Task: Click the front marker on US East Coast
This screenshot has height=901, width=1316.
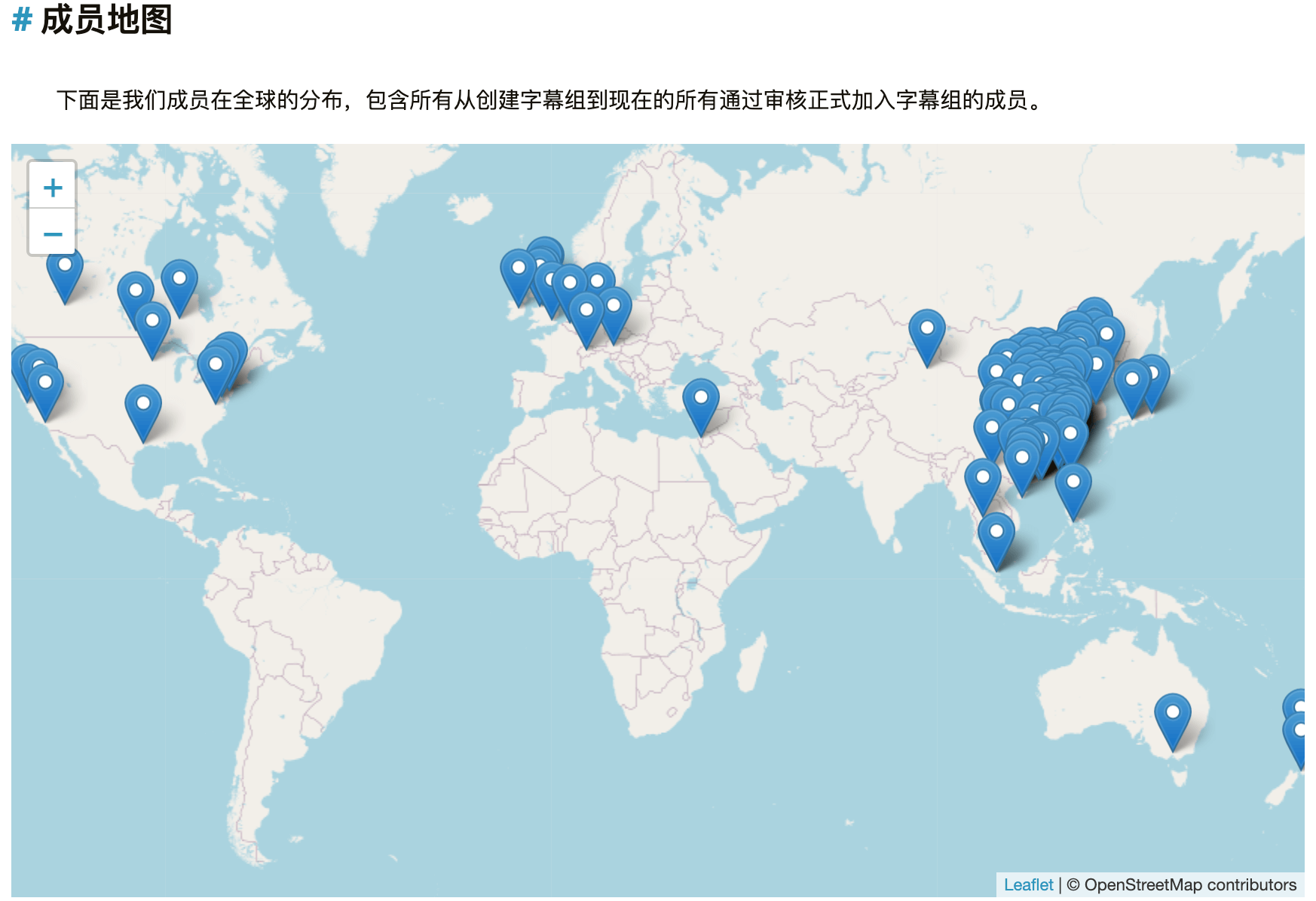Action: coord(215,370)
